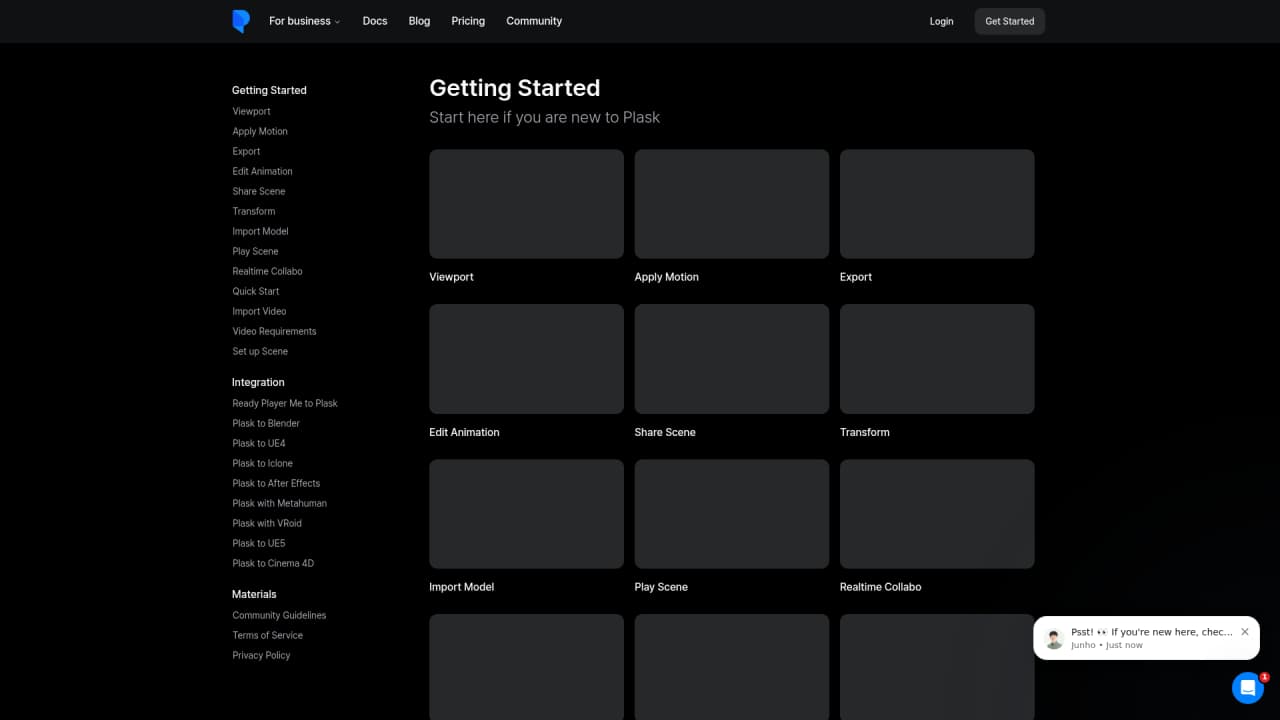Open the Share Scene card thumbnail

pos(732,359)
